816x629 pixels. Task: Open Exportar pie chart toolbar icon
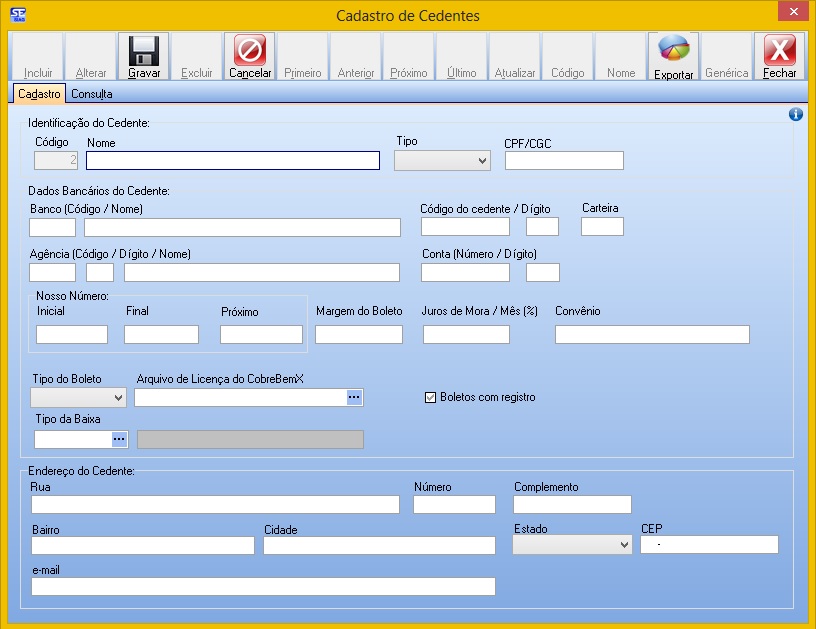tap(673, 51)
